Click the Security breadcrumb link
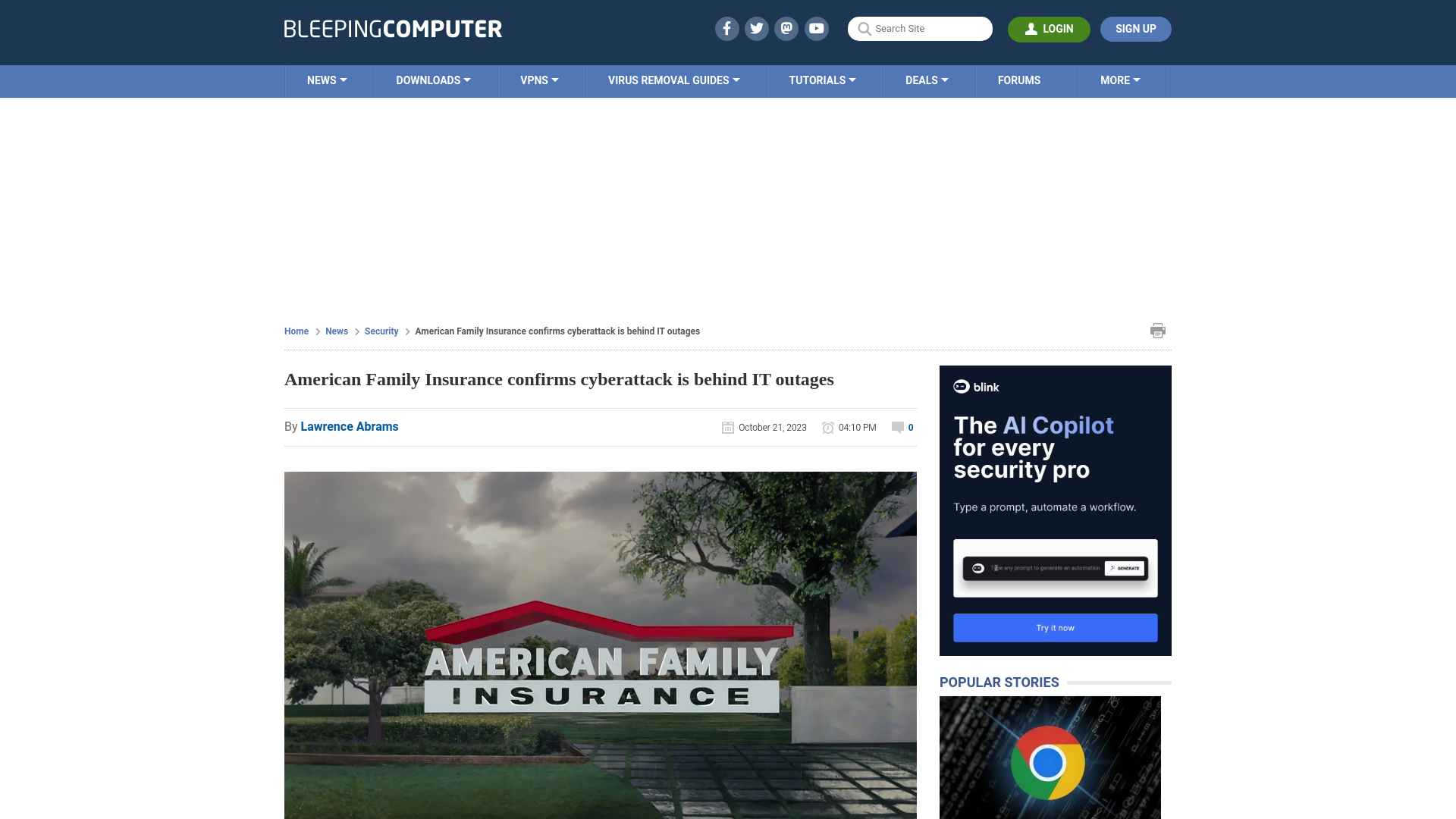This screenshot has width=1456, height=819. coord(381,331)
